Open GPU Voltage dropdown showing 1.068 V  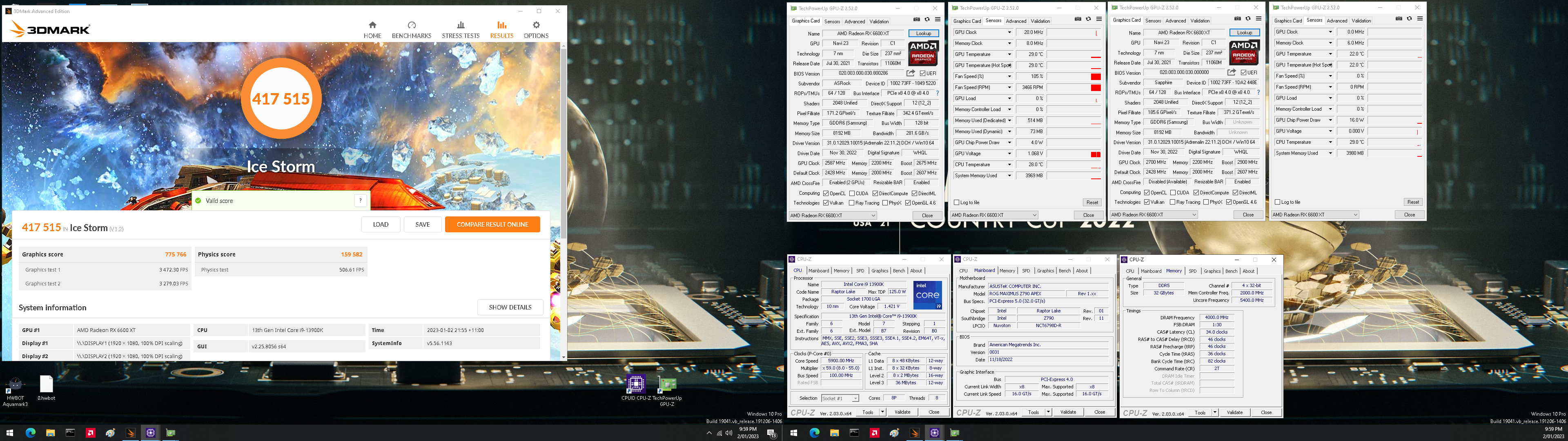[1009, 154]
